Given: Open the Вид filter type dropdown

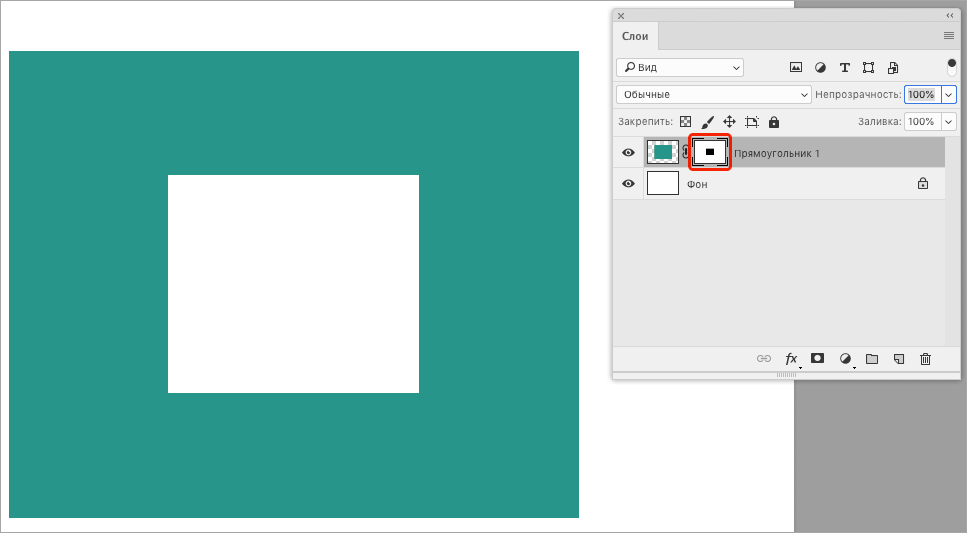Looking at the screenshot, I should point(680,68).
